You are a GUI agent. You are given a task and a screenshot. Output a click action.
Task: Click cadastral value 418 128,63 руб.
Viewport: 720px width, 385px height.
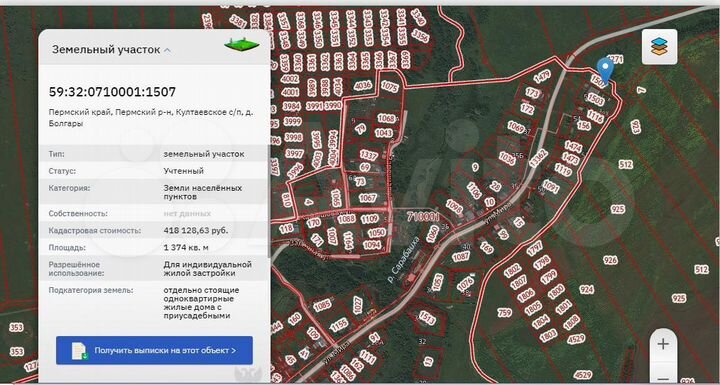click(x=196, y=230)
